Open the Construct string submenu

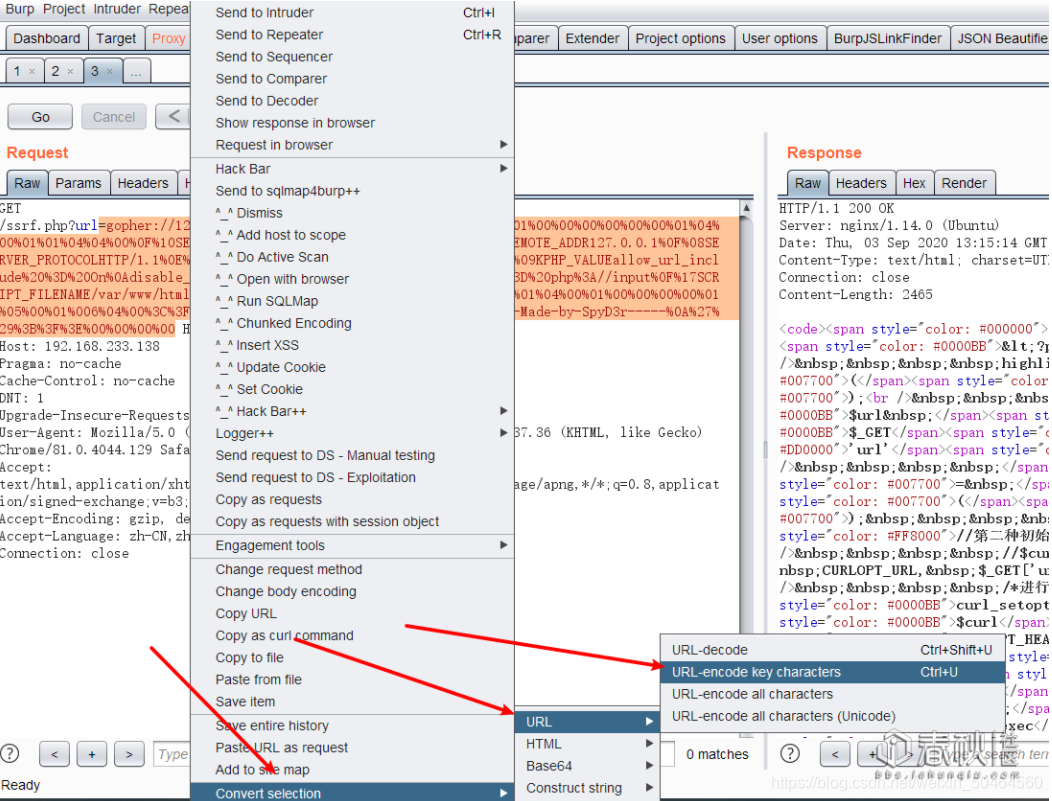(588, 788)
